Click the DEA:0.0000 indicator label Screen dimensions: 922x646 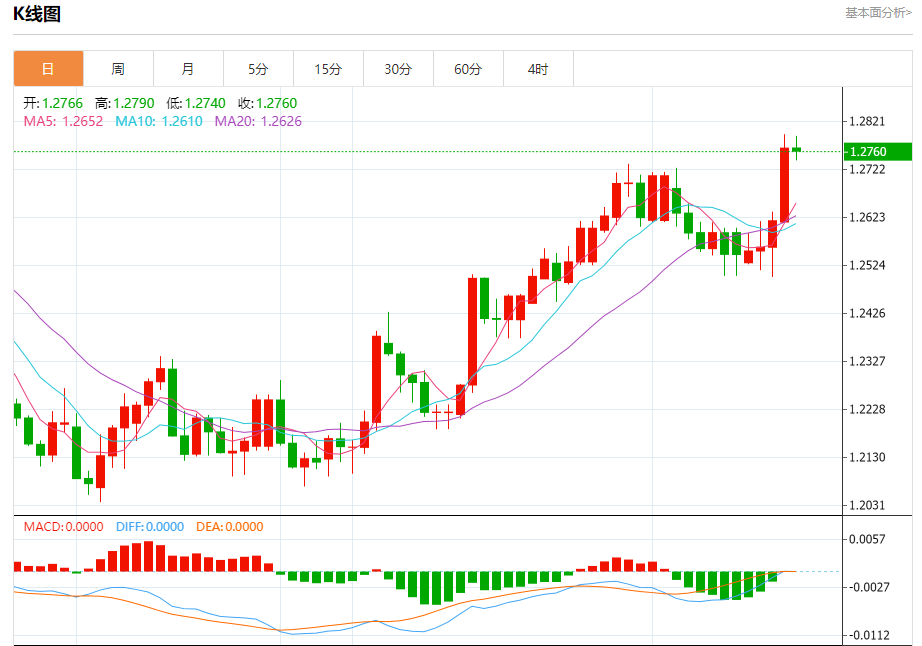(x=230, y=527)
